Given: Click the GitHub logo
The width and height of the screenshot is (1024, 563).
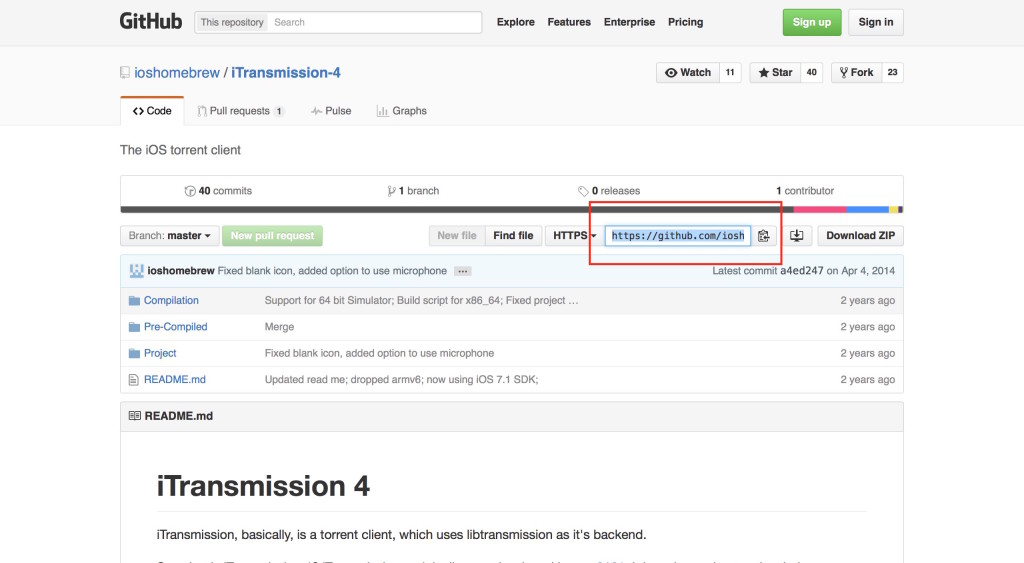Looking at the screenshot, I should (150, 22).
